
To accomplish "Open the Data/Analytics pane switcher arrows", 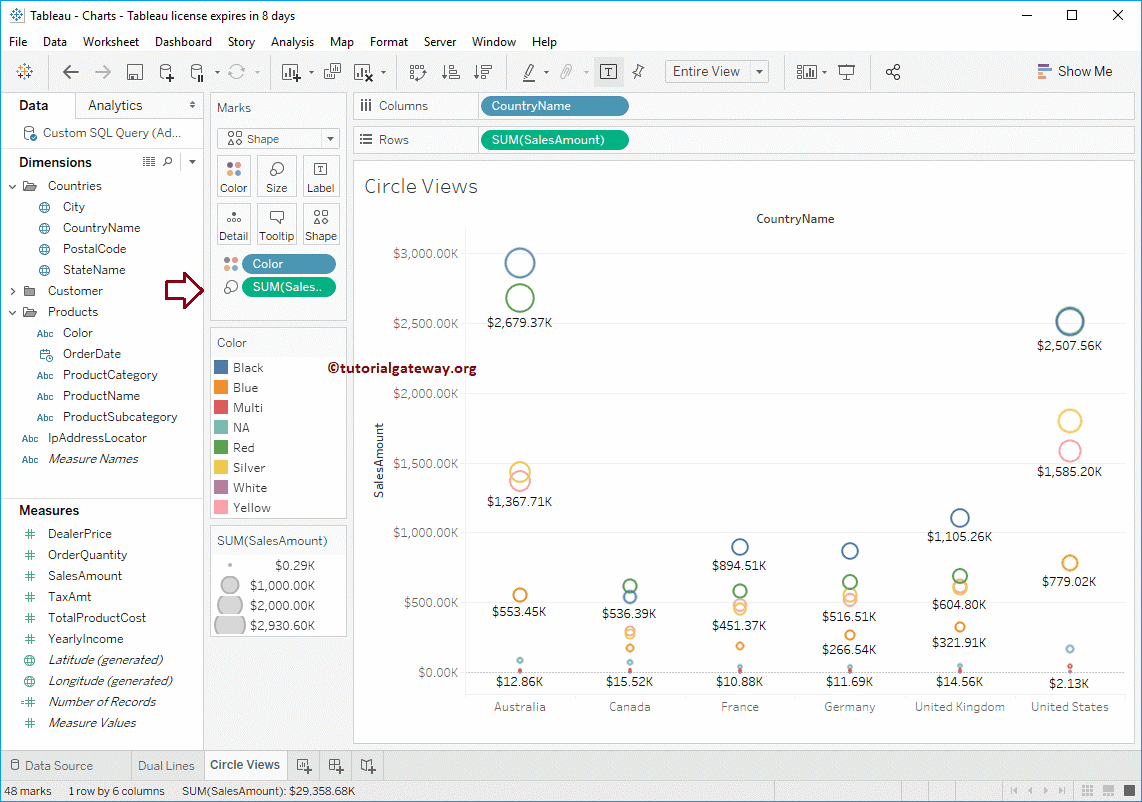I will pos(192,105).
